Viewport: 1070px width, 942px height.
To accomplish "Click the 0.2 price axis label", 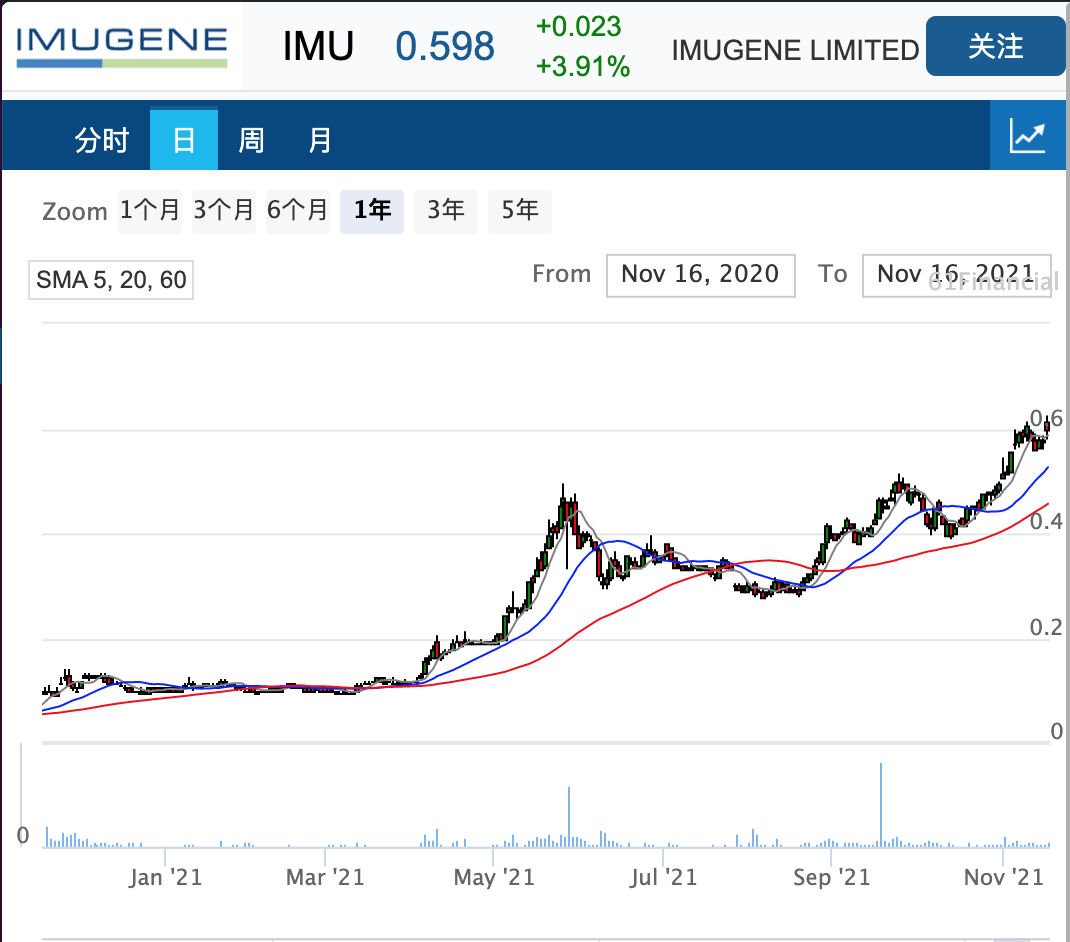I will (1045, 627).
